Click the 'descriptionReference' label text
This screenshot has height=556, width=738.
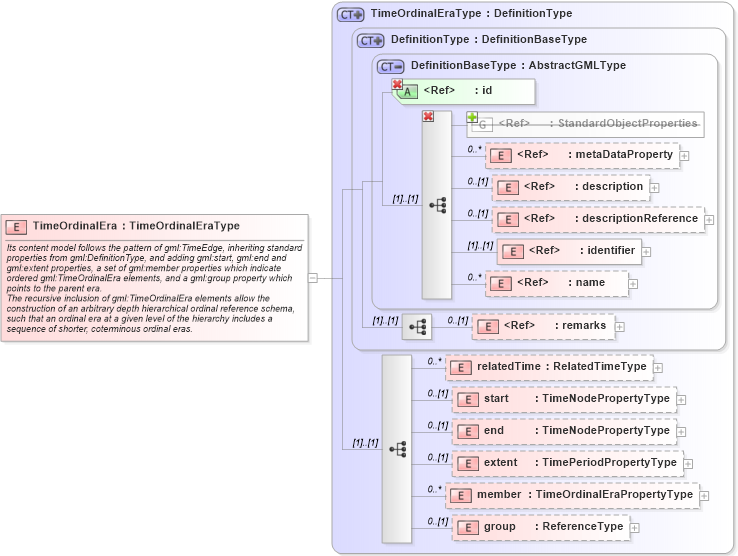click(640, 218)
